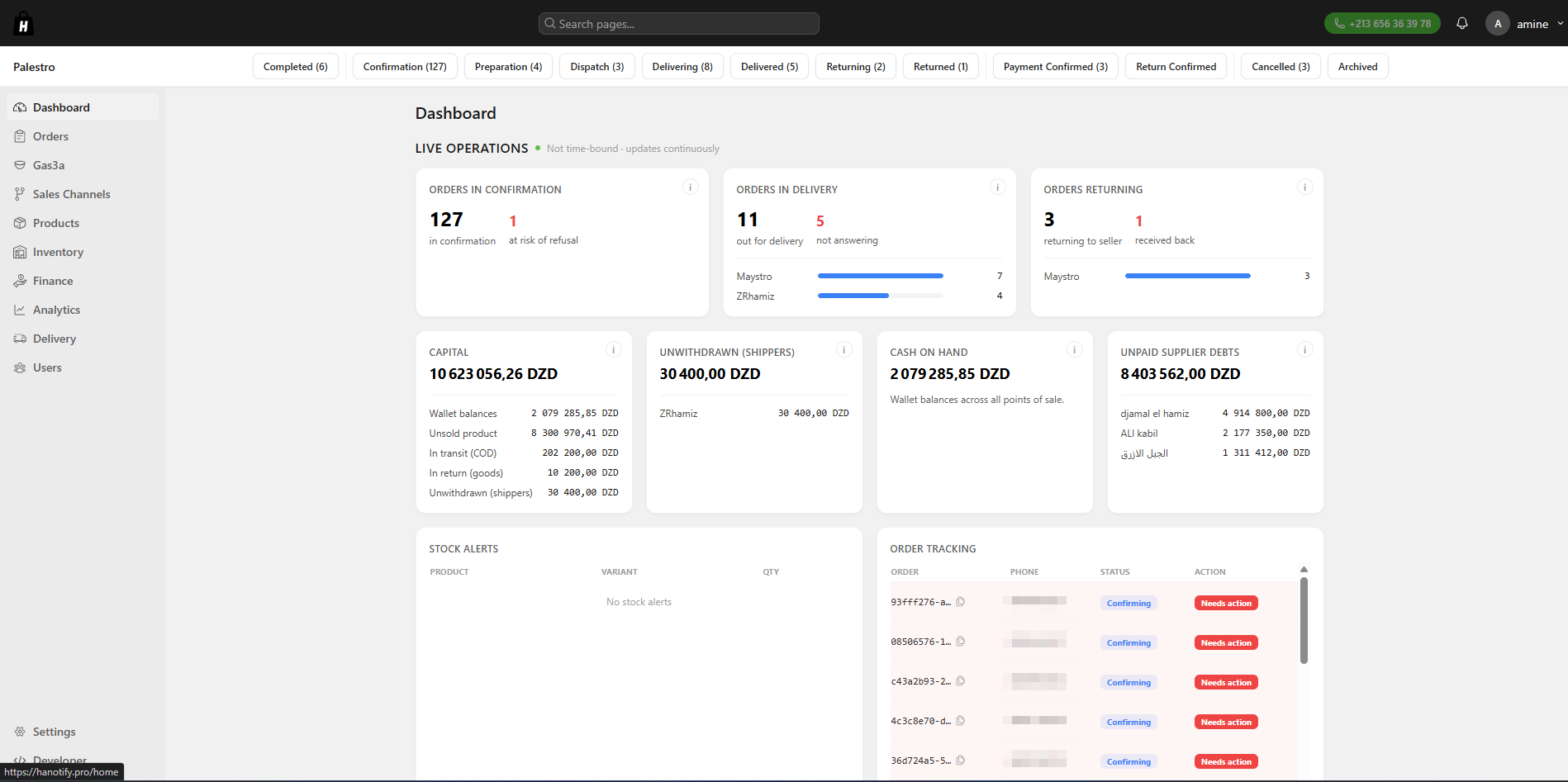Open Settings from the sidebar
Screen dimensions: 1568x782
pyautogui.click(x=83, y=732)
